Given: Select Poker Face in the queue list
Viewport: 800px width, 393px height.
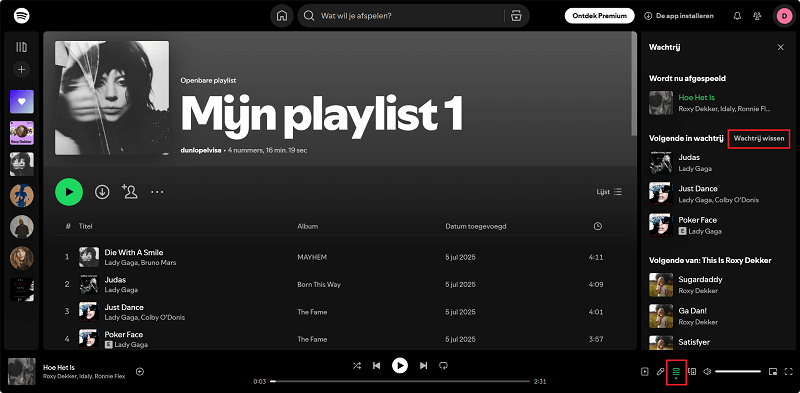Looking at the screenshot, I should 717,225.
